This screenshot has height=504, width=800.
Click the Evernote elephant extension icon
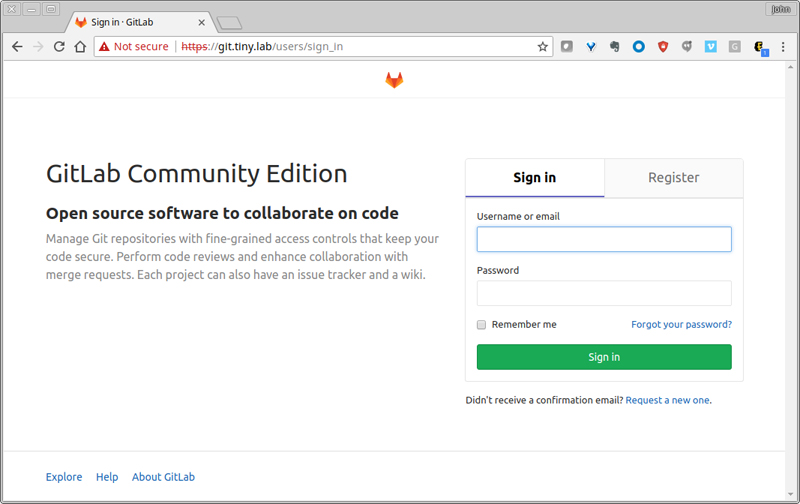tap(614, 46)
